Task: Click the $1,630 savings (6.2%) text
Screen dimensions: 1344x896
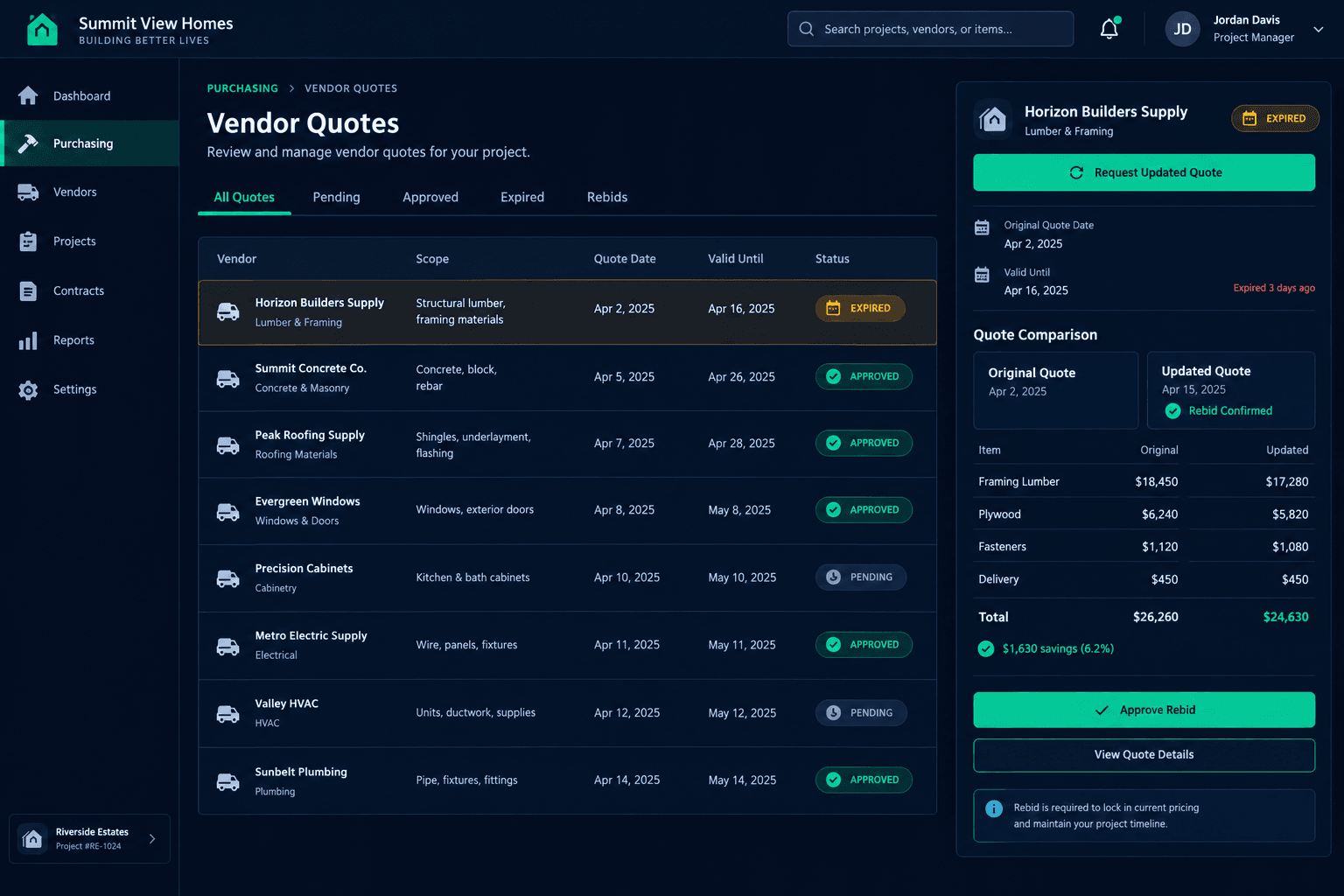Action: pos(1058,648)
